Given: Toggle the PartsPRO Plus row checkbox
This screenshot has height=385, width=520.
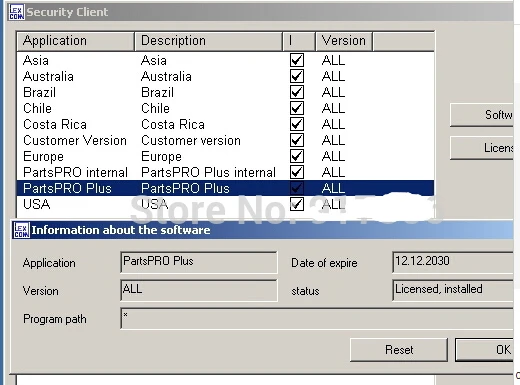Looking at the screenshot, I should (297, 188).
